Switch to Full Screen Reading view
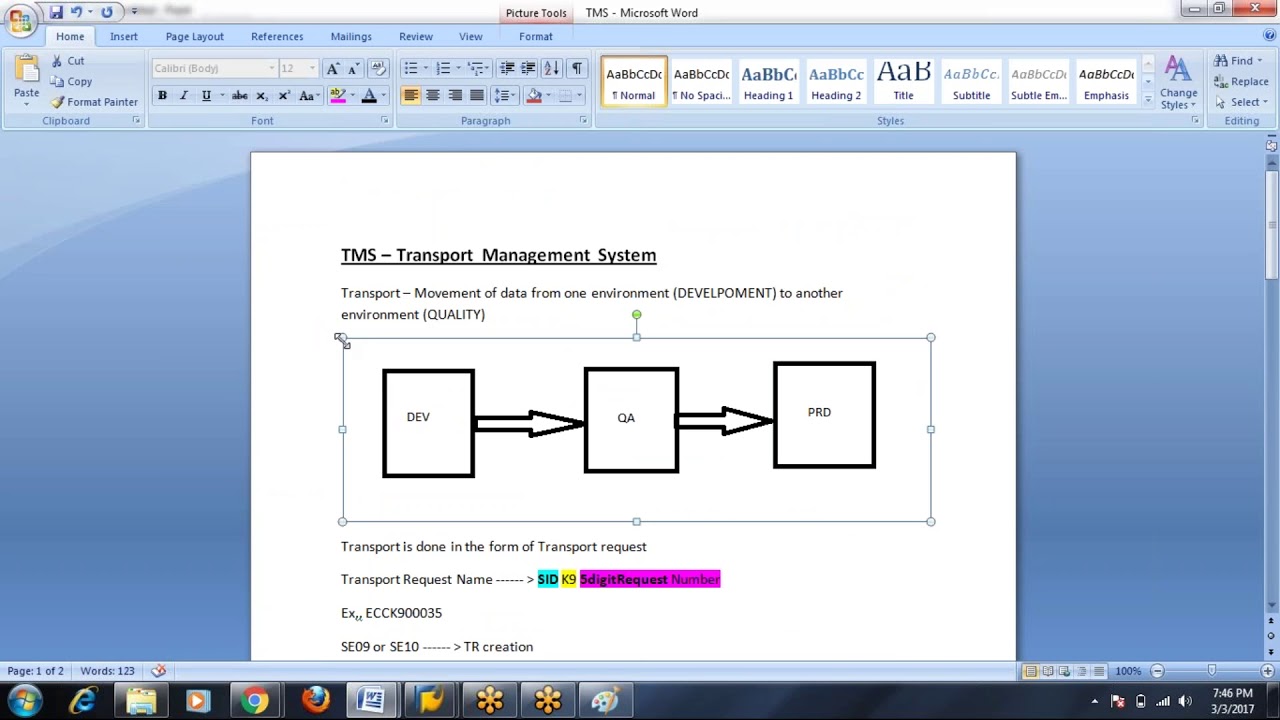Viewport: 1280px width, 720px height. pos(1047,671)
